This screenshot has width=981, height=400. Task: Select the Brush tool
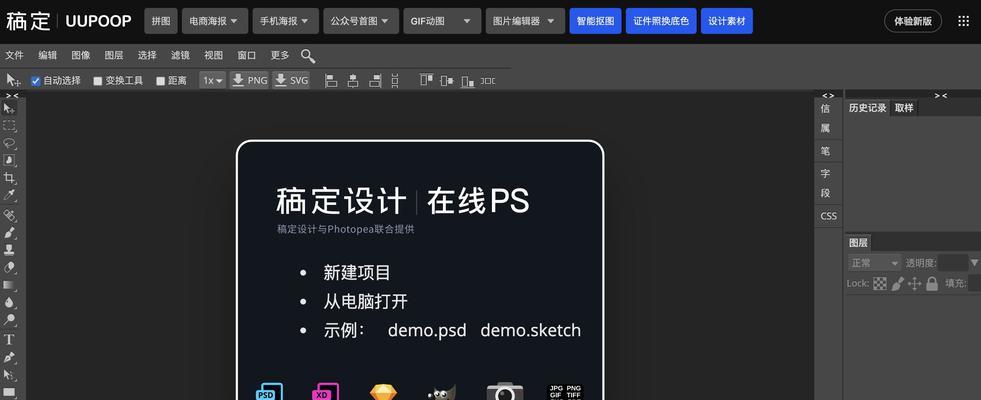pos(9,233)
